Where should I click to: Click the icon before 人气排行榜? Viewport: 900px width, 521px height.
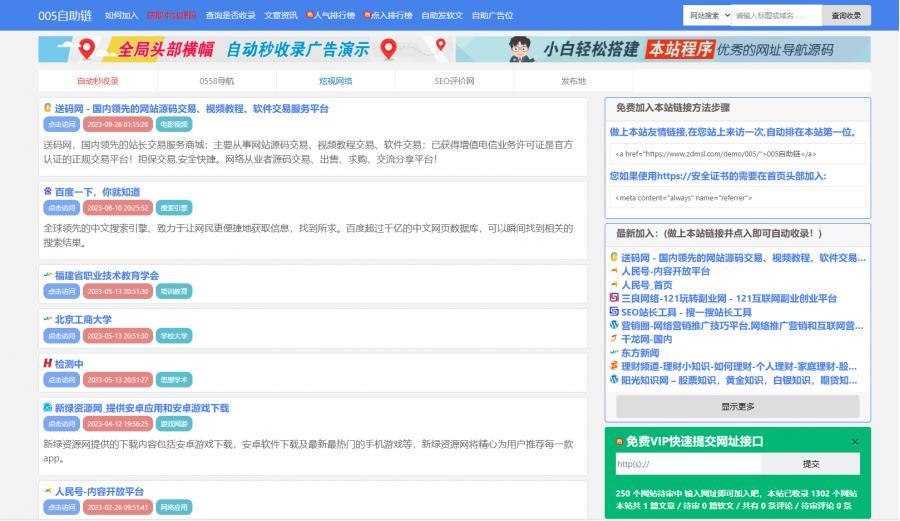[x=310, y=15]
